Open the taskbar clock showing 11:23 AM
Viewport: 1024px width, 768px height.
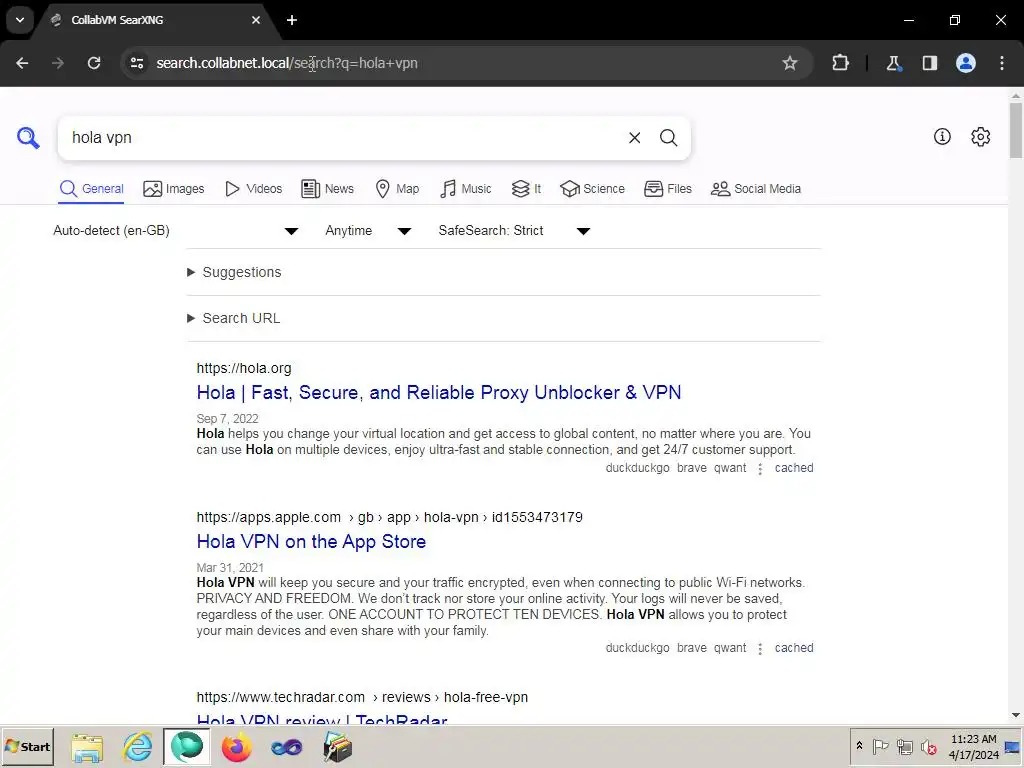(x=974, y=746)
